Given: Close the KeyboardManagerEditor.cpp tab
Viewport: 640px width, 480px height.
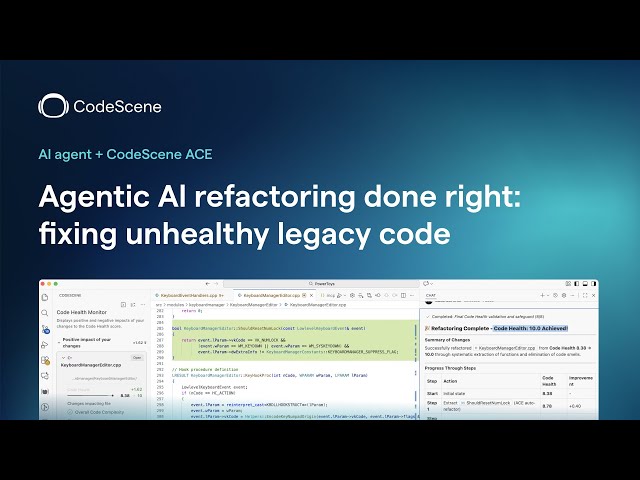Looking at the screenshot, I should pyautogui.click(x=311, y=295).
